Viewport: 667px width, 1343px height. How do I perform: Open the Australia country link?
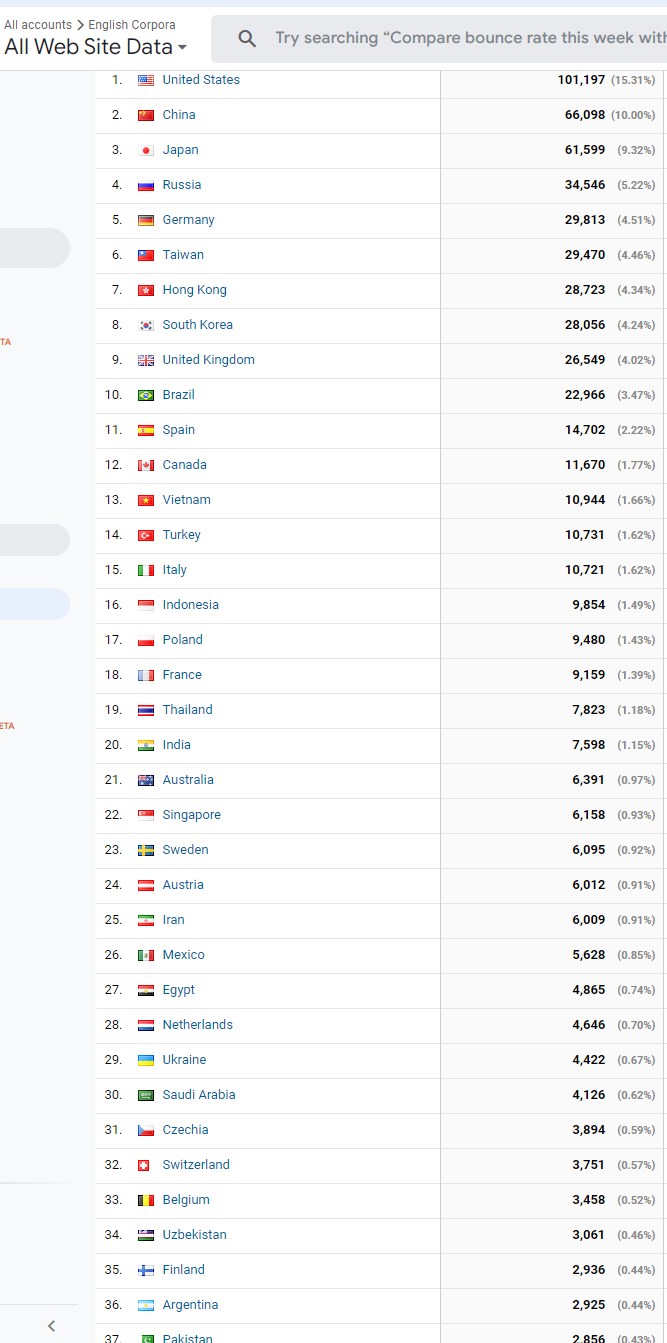(188, 780)
